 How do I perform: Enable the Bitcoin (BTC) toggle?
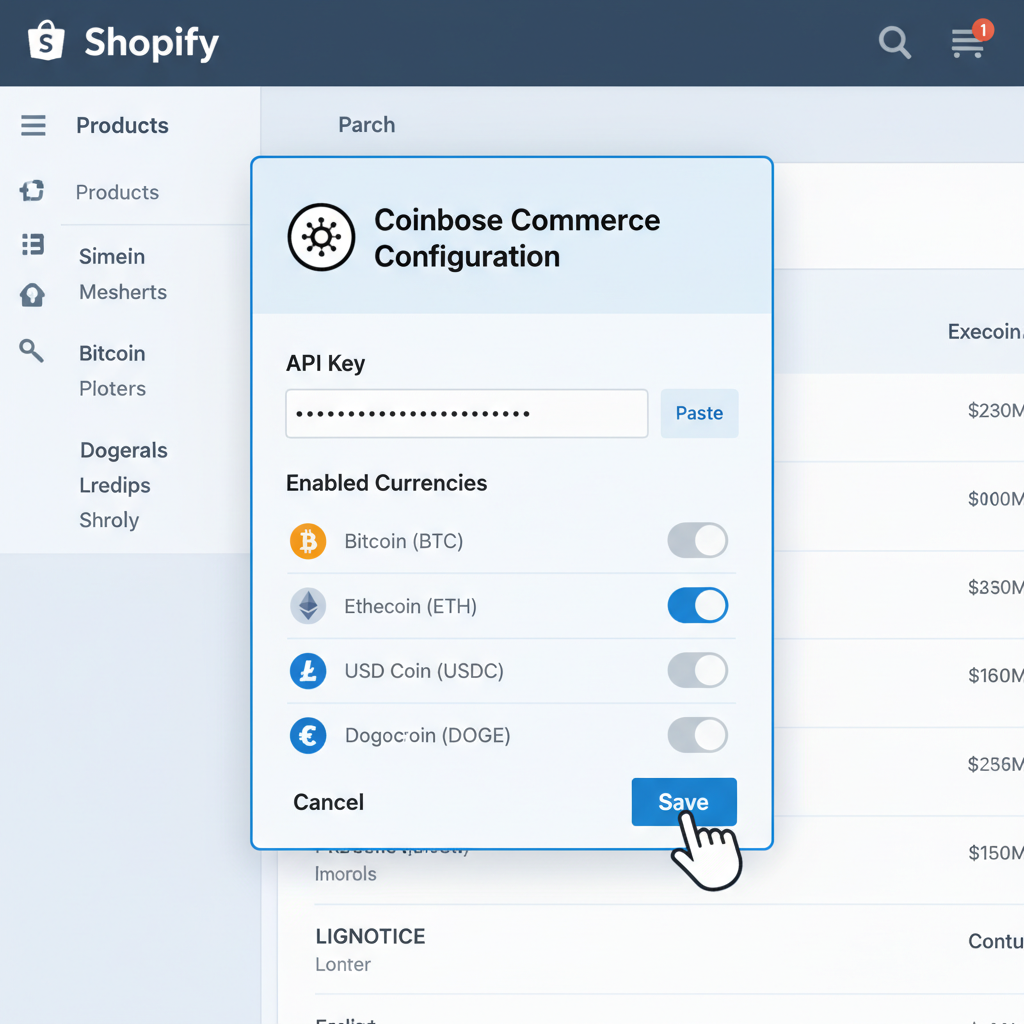697,540
